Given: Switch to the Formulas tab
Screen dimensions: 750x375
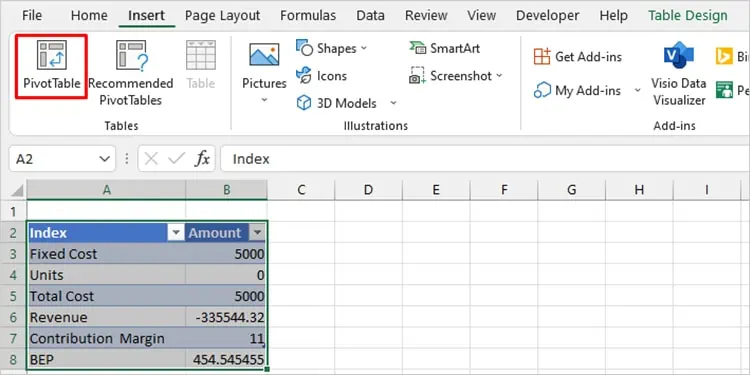Looking at the screenshot, I should click(x=308, y=16).
